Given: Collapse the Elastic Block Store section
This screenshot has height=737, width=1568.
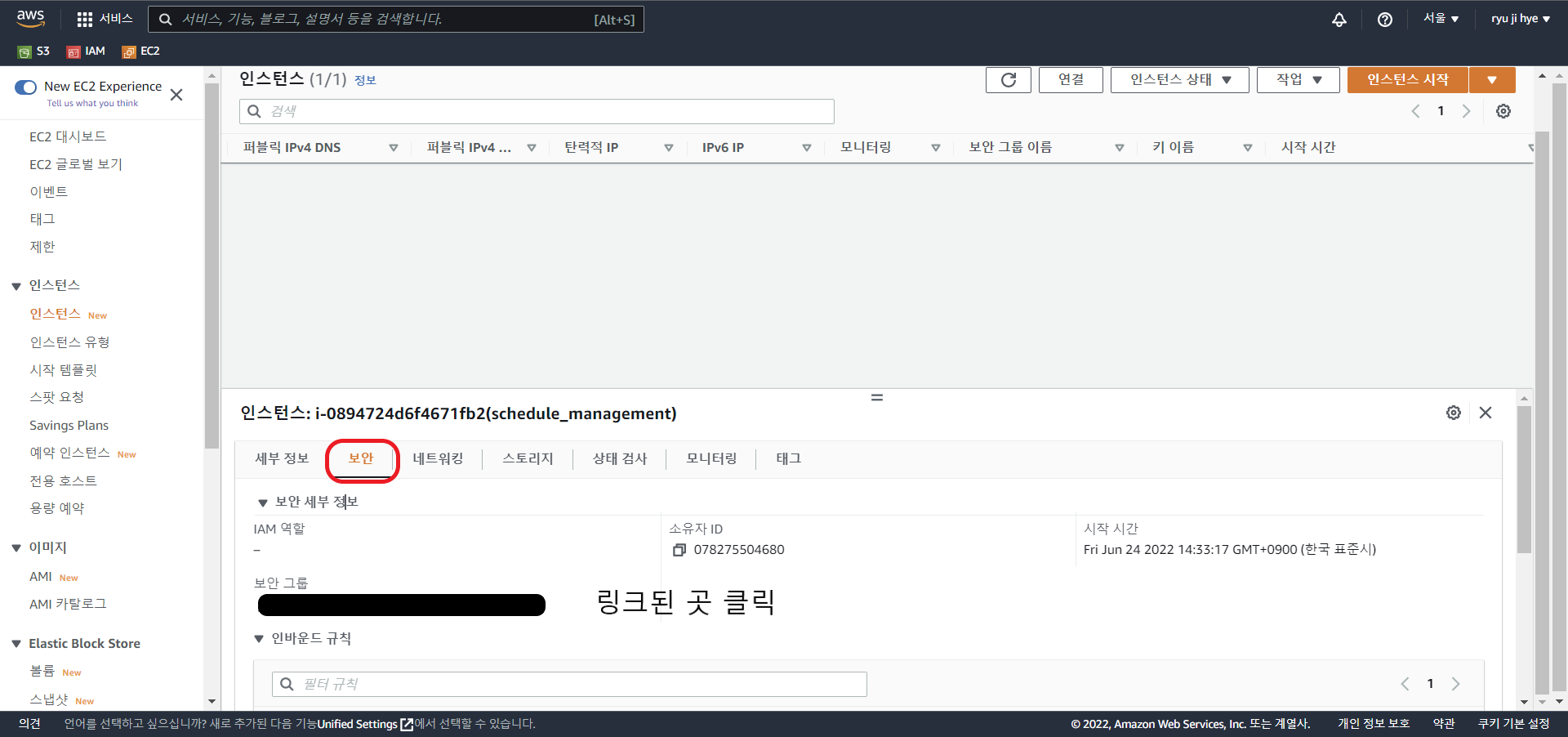Looking at the screenshot, I should pyautogui.click(x=16, y=644).
